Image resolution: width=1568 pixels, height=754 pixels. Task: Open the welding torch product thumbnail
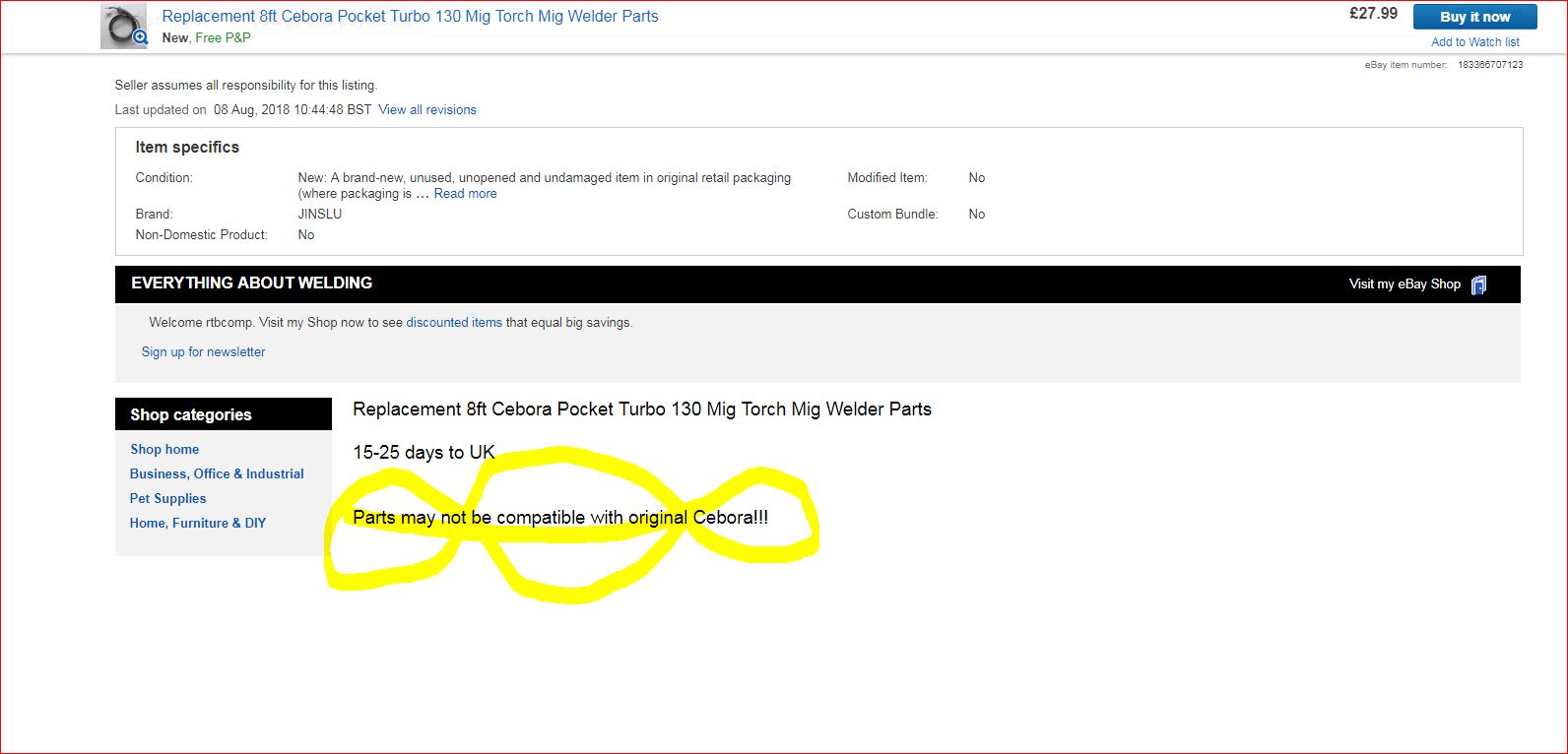pyautogui.click(x=120, y=24)
